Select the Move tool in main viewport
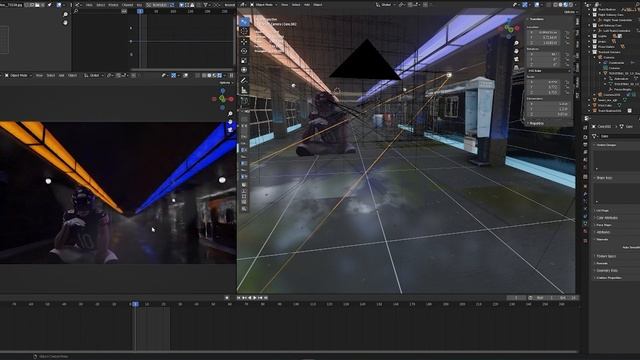This screenshot has height=360, width=640. pos(244,42)
